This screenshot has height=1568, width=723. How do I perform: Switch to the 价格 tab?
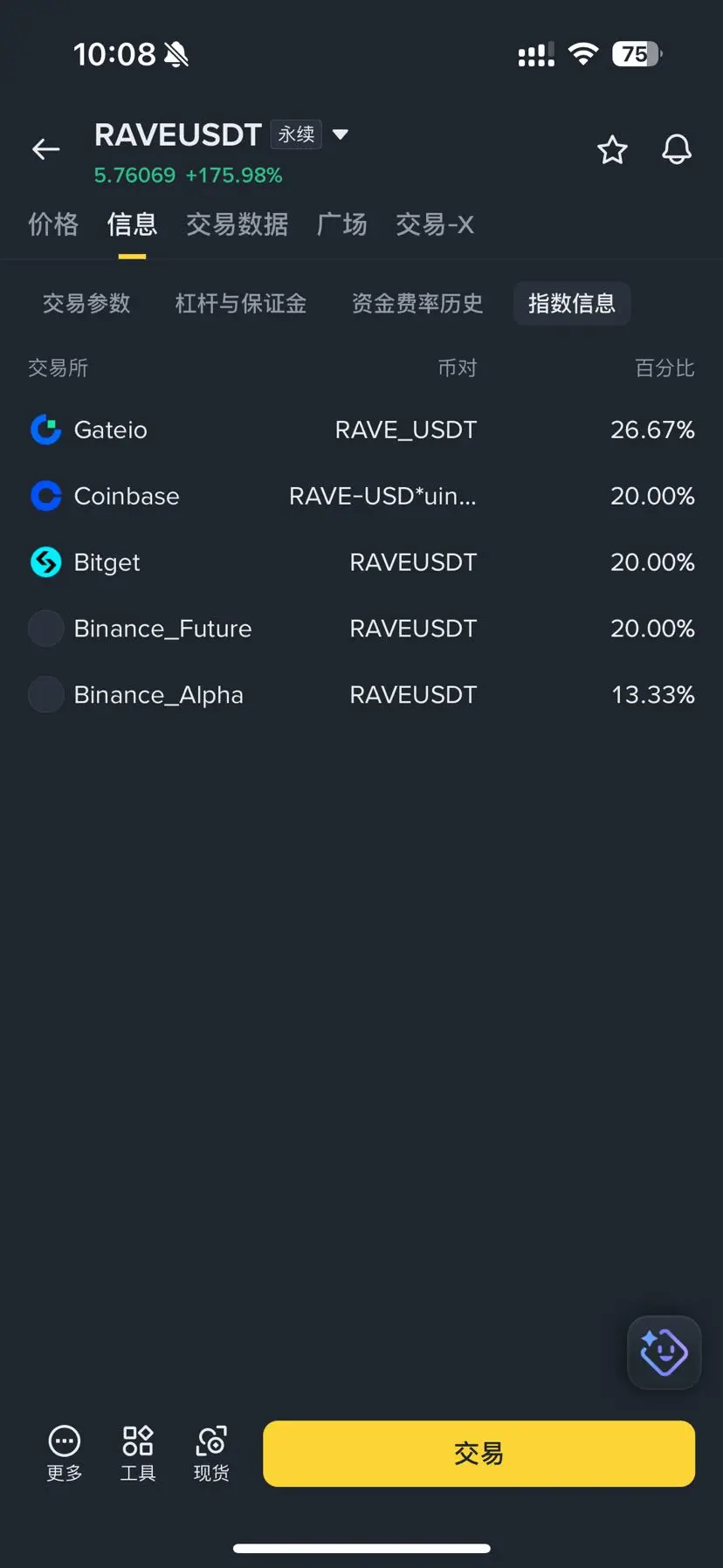tap(53, 224)
